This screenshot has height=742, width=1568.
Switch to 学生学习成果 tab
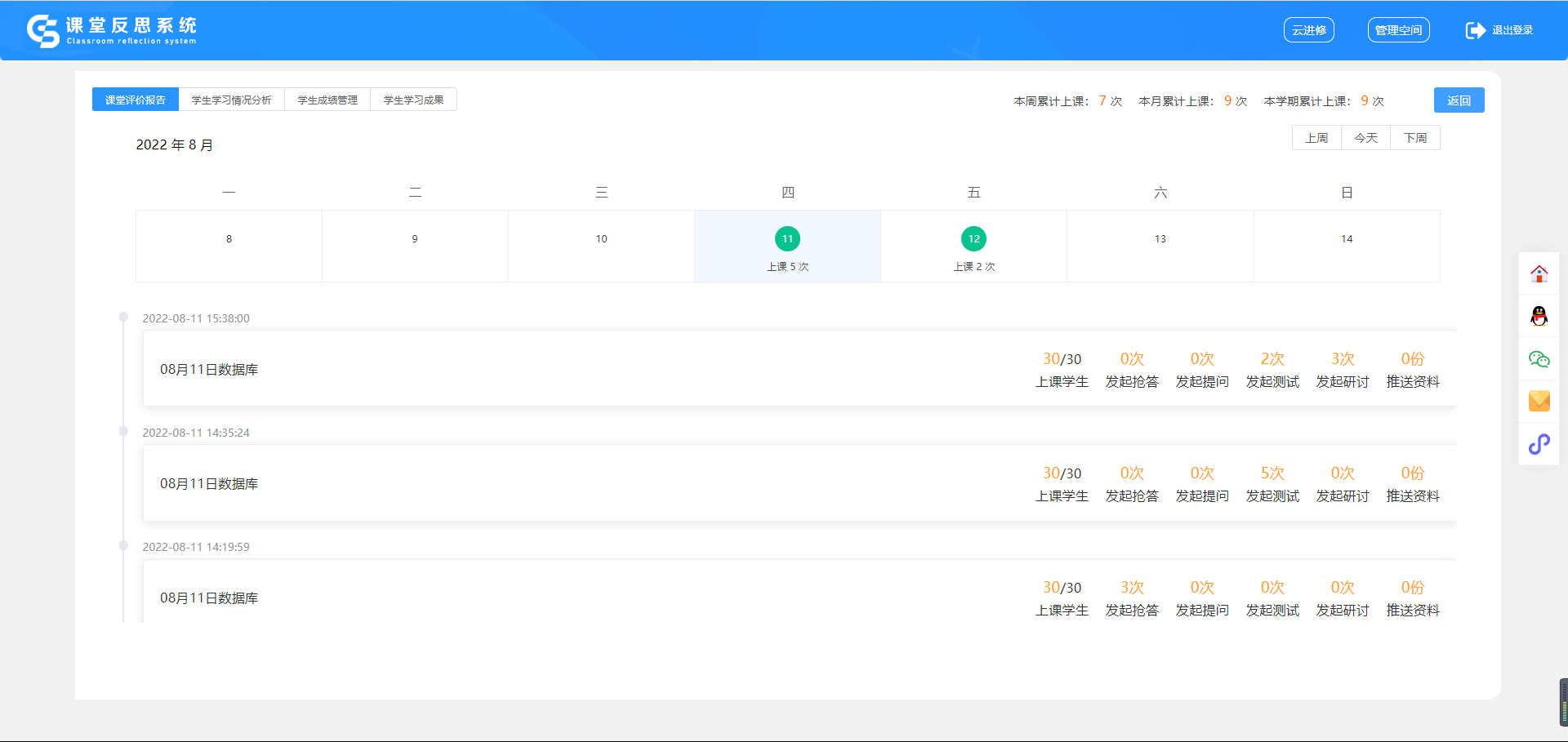point(413,100)
